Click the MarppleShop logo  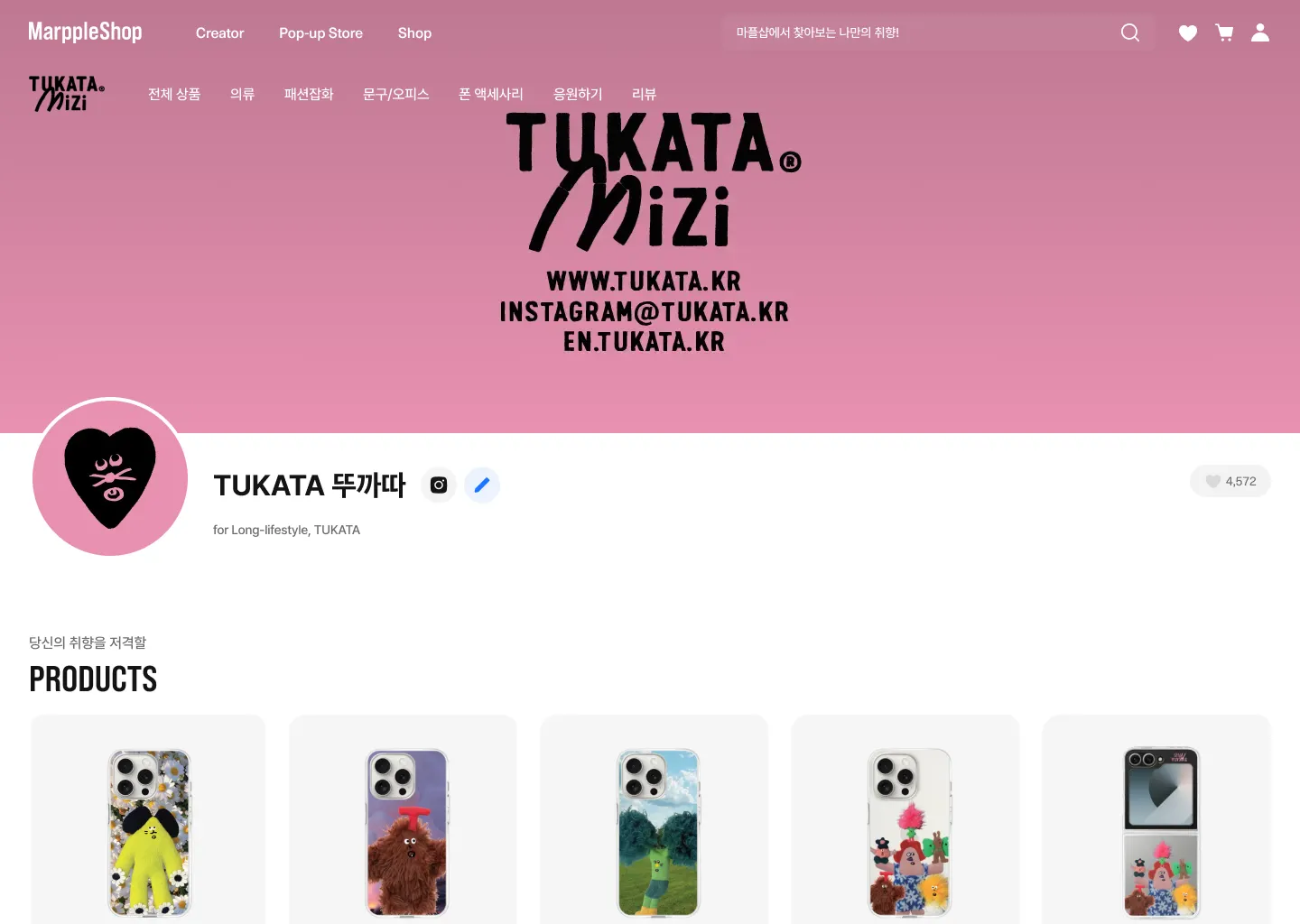click(85, 32)
